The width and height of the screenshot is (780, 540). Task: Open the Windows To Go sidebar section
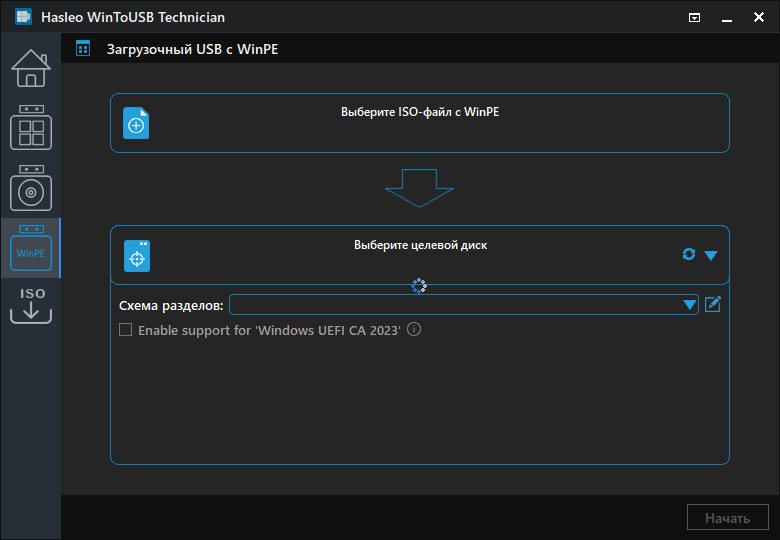pyautogui.click(x=30, y=127)
